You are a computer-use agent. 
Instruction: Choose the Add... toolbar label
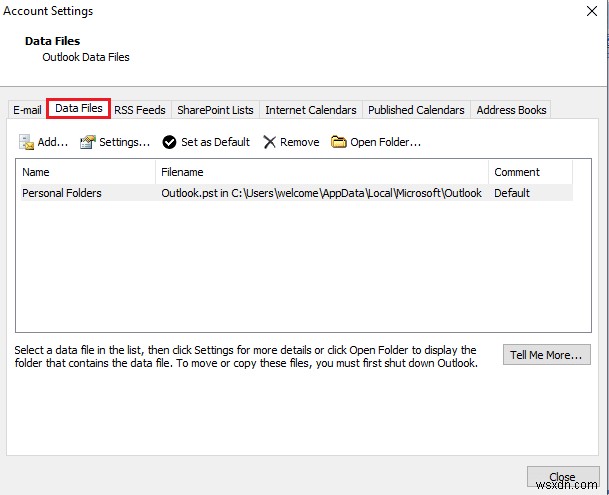(x=52, y=142)
